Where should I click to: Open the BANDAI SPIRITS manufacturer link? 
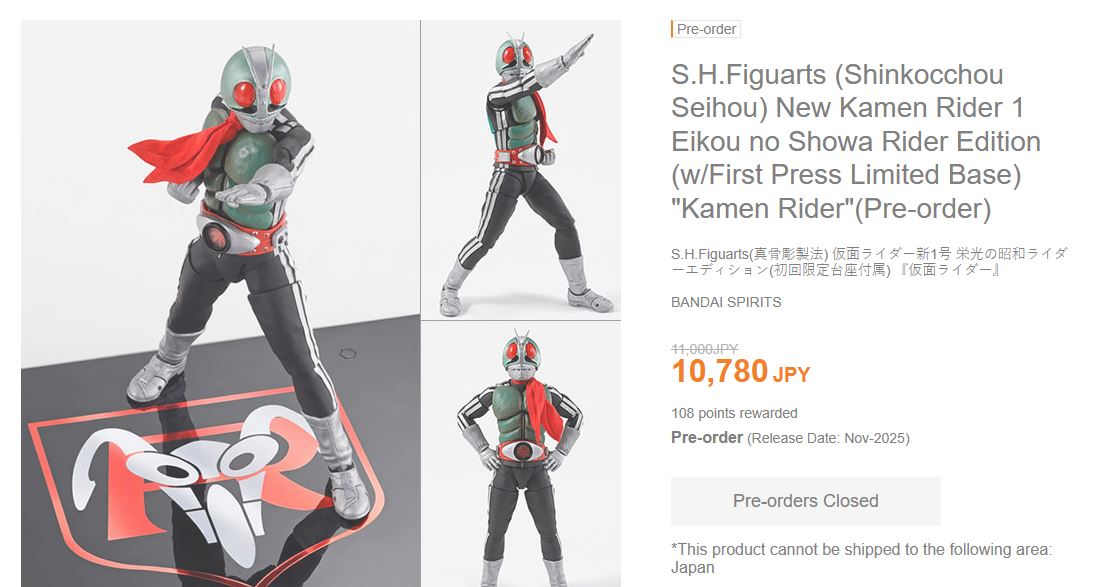click(x=726, y=302)
